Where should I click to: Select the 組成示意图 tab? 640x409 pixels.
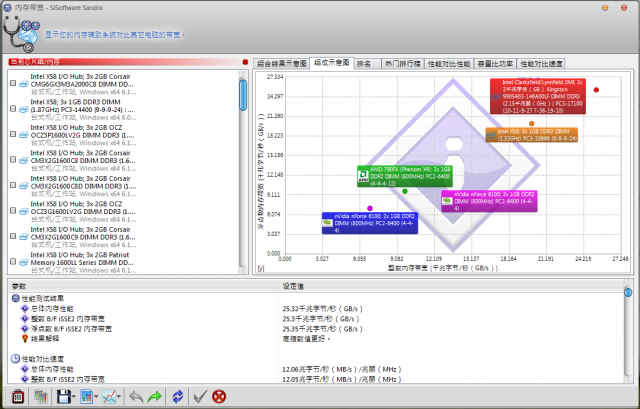[x=332, y=63]
